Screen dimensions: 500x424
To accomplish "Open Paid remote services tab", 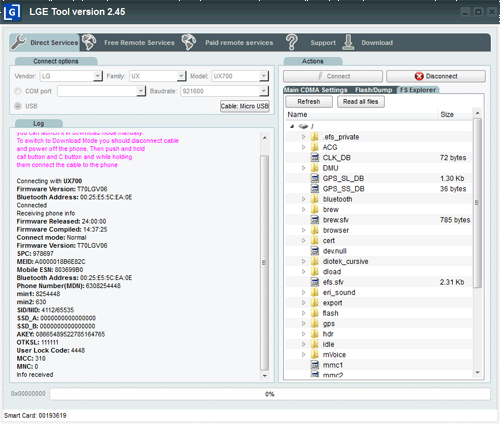I will [x=228, y=42].
